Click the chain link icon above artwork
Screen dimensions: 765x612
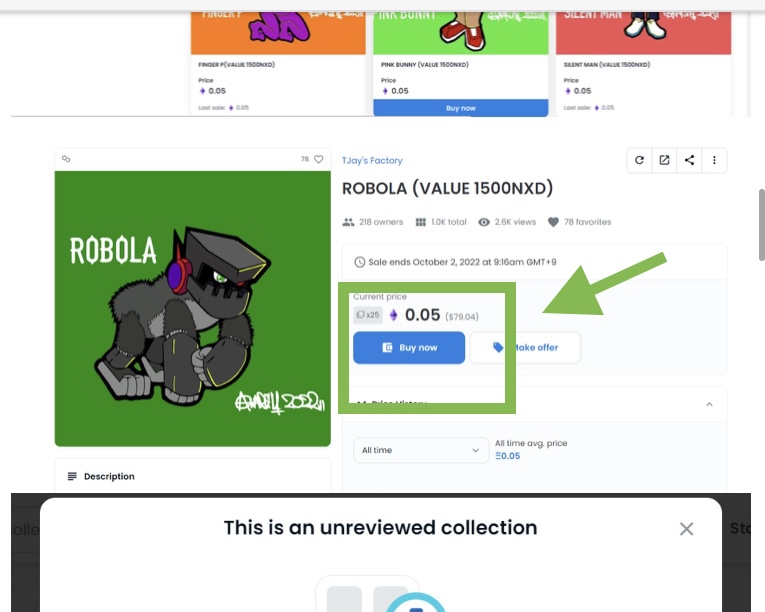[66, 159]
